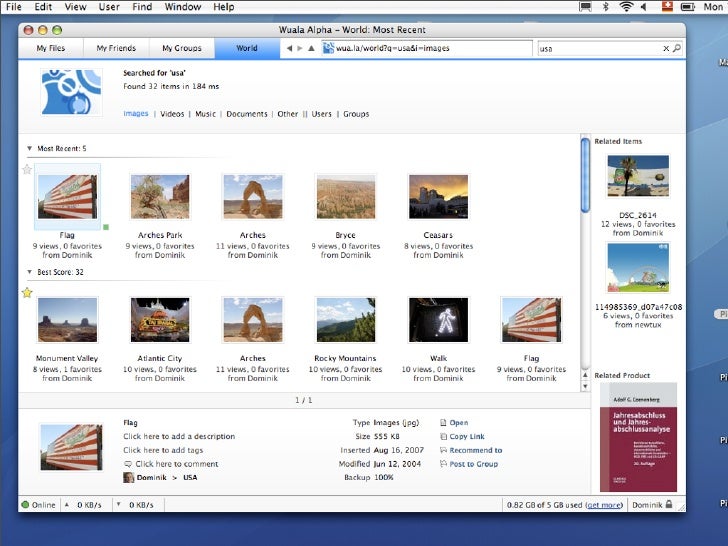Clear the 'usa' search field
Image resolution: width=728 pixels, height=546 pixels.
(x=666, y=48)
